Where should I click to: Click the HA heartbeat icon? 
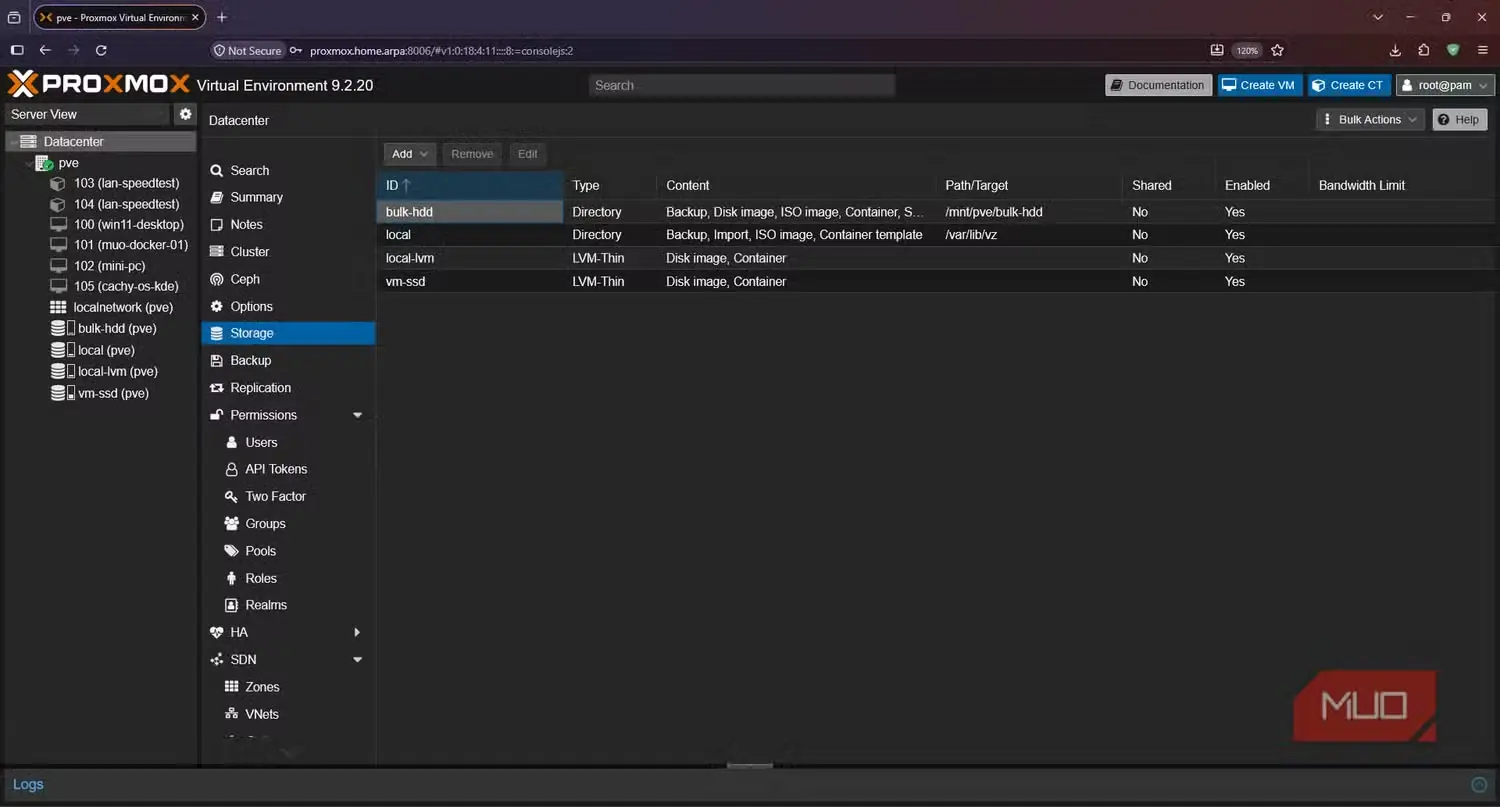coord(216,632)
